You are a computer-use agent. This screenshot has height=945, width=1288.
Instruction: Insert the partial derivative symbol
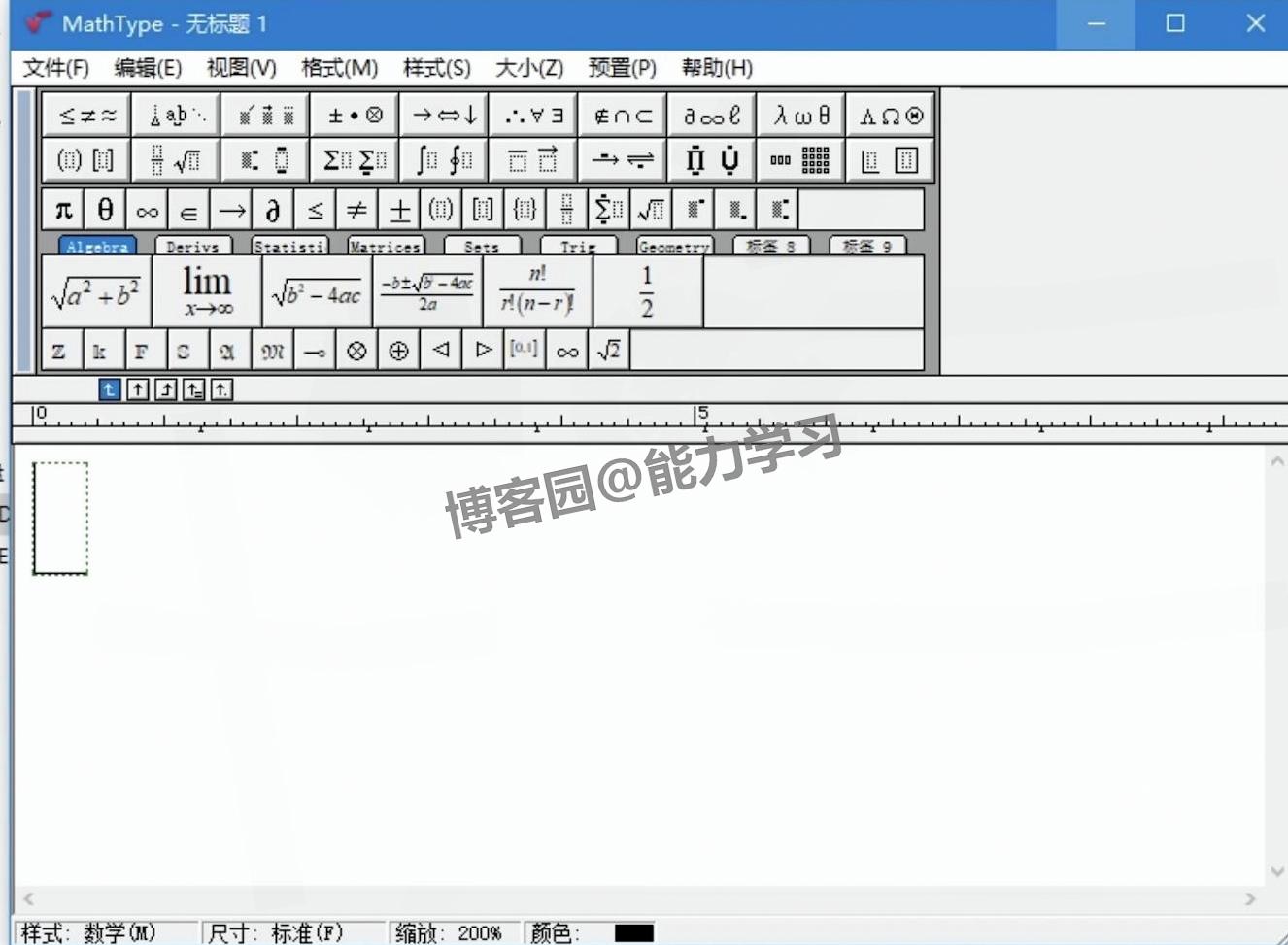pyautogui.click(x=274, y=210)
